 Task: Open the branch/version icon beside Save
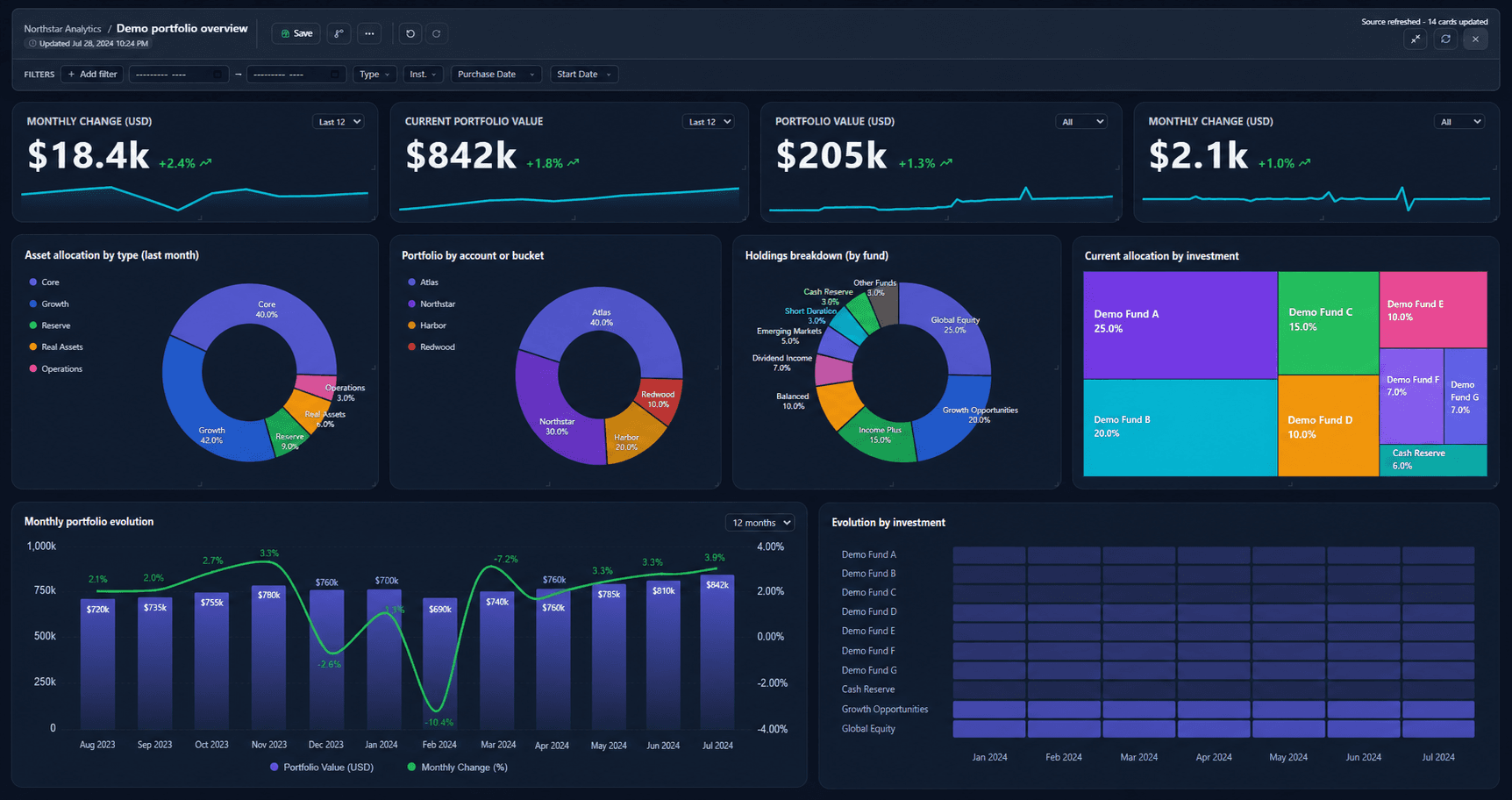coord(339,33)
